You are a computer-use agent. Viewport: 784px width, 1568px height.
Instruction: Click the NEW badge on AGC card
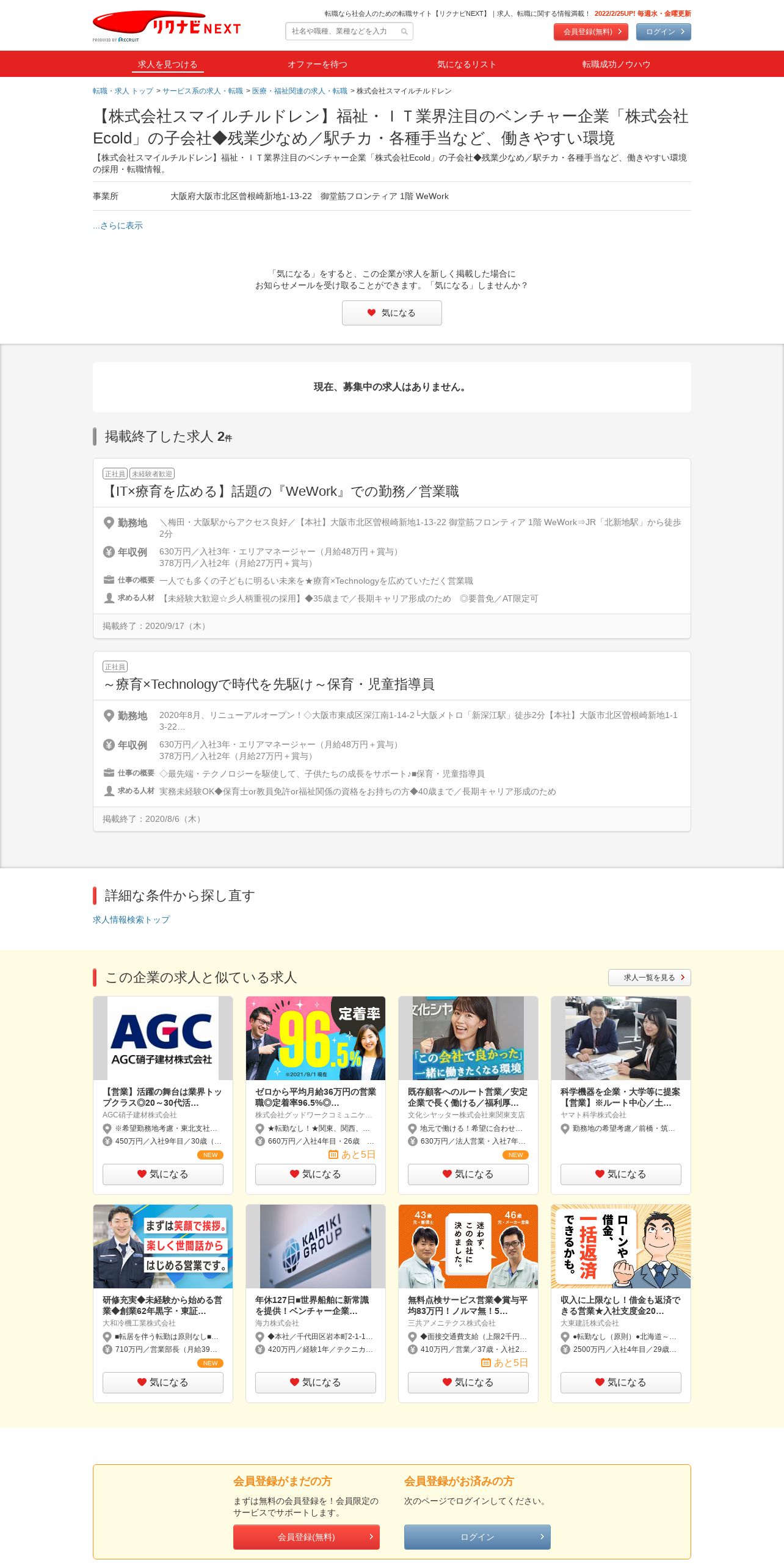(x=210, y=1155)
